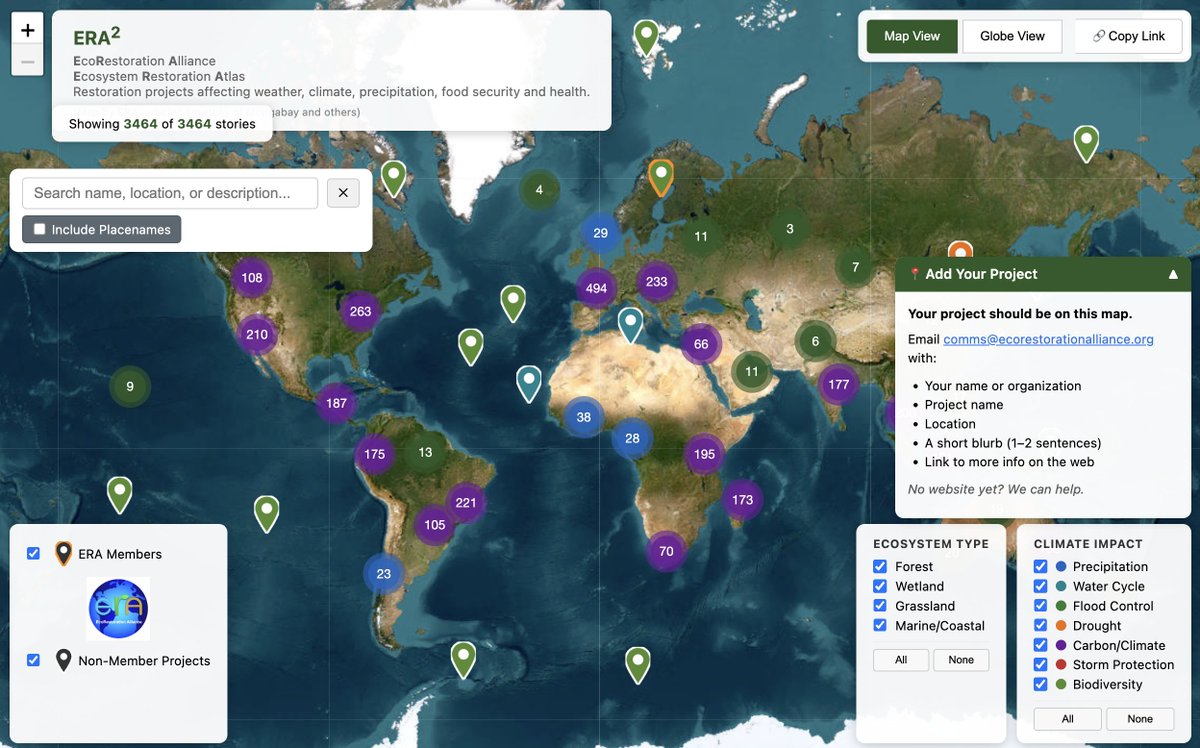Open the cluster marker labeled 187
Viewport: 1200px width, 748px height.
tap(336, 403)
